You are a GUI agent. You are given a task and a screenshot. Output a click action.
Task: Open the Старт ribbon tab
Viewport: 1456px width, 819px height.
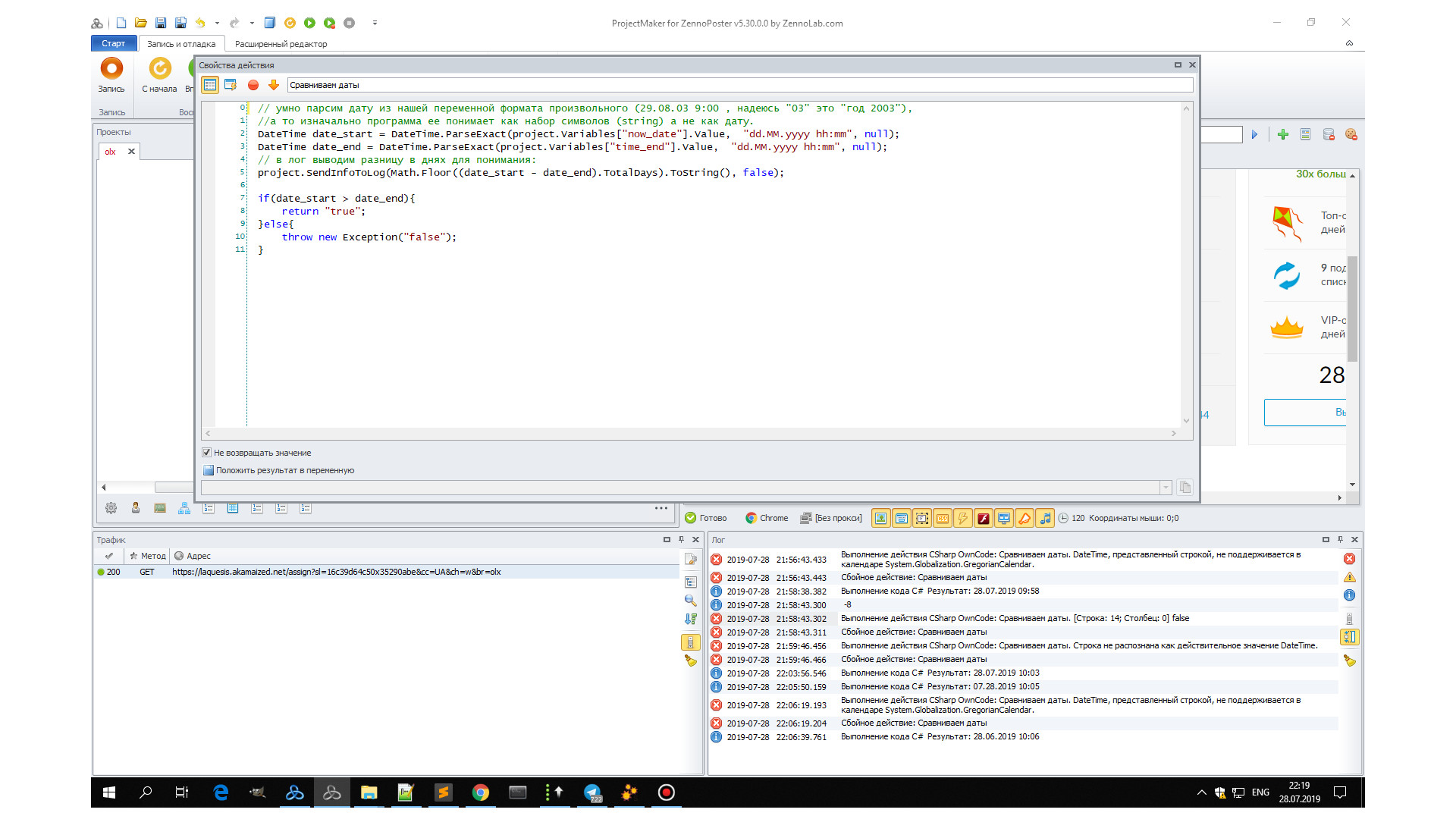[x=113, y=44]
